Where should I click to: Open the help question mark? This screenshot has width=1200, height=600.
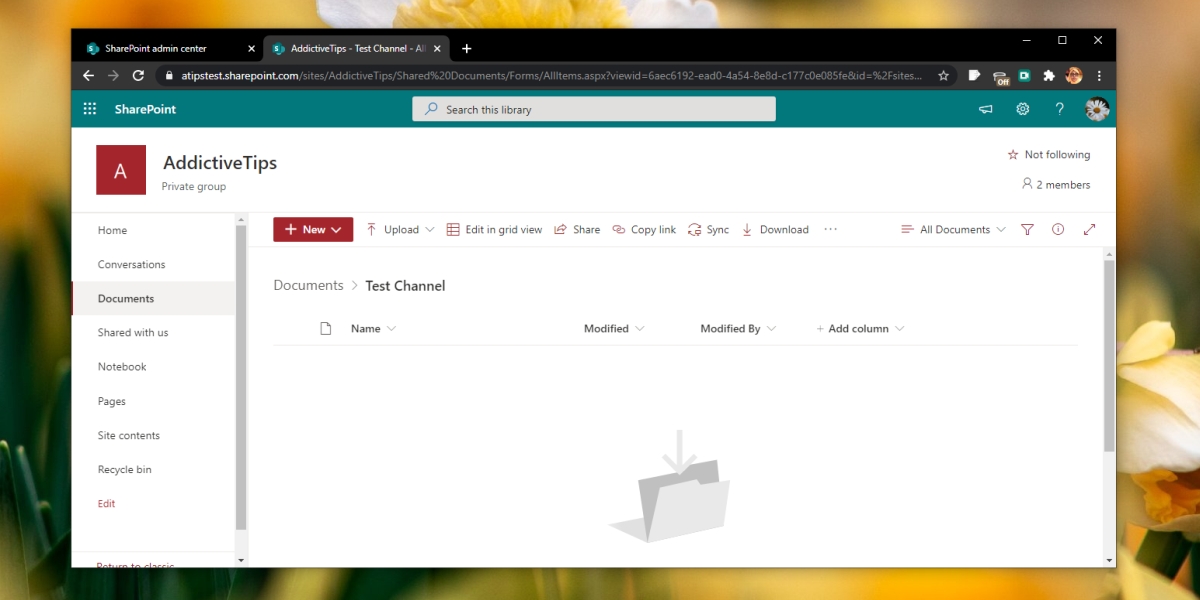point(1060,109)
